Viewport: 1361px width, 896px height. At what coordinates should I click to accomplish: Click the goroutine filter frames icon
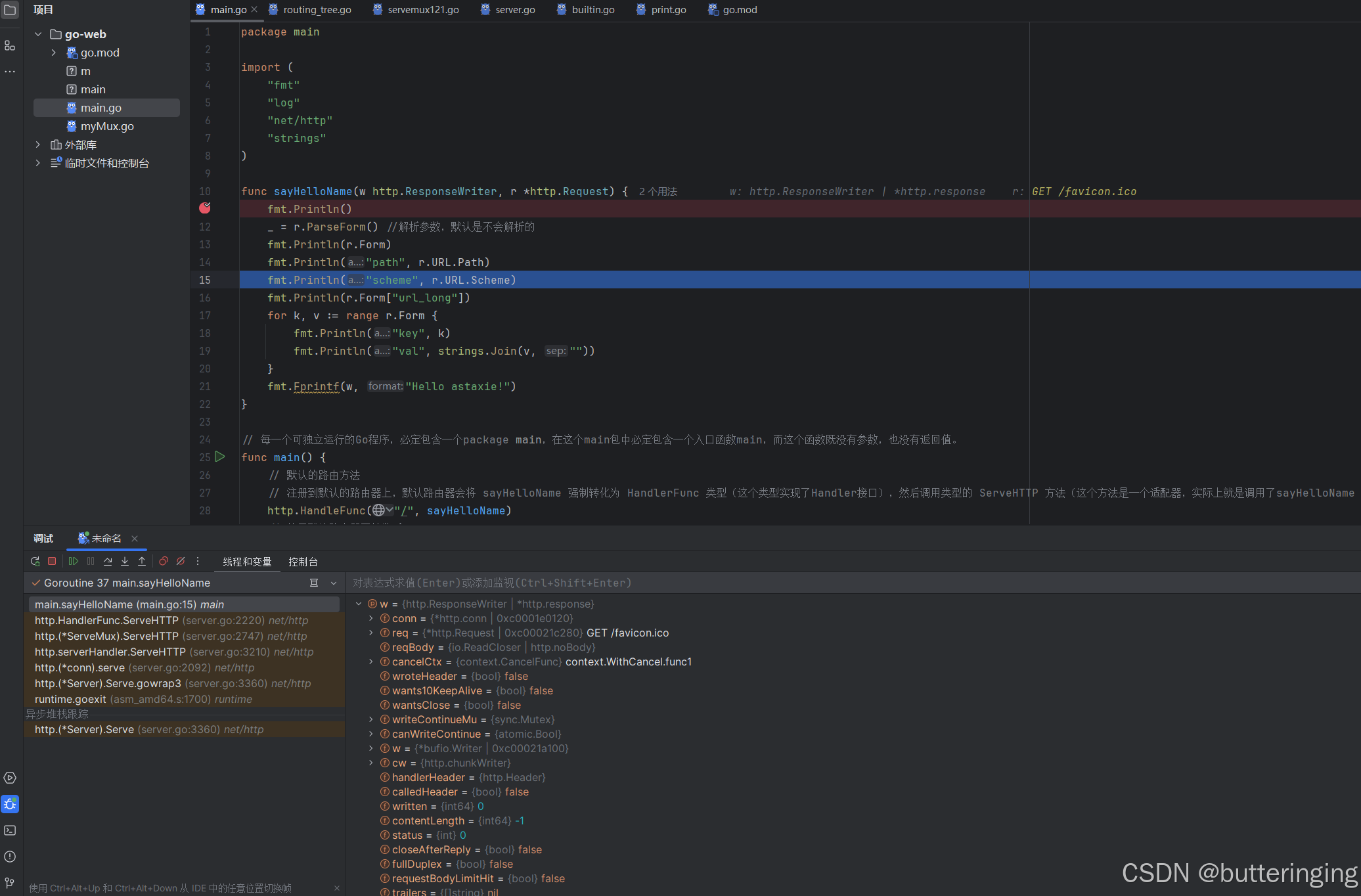point(314,583)
